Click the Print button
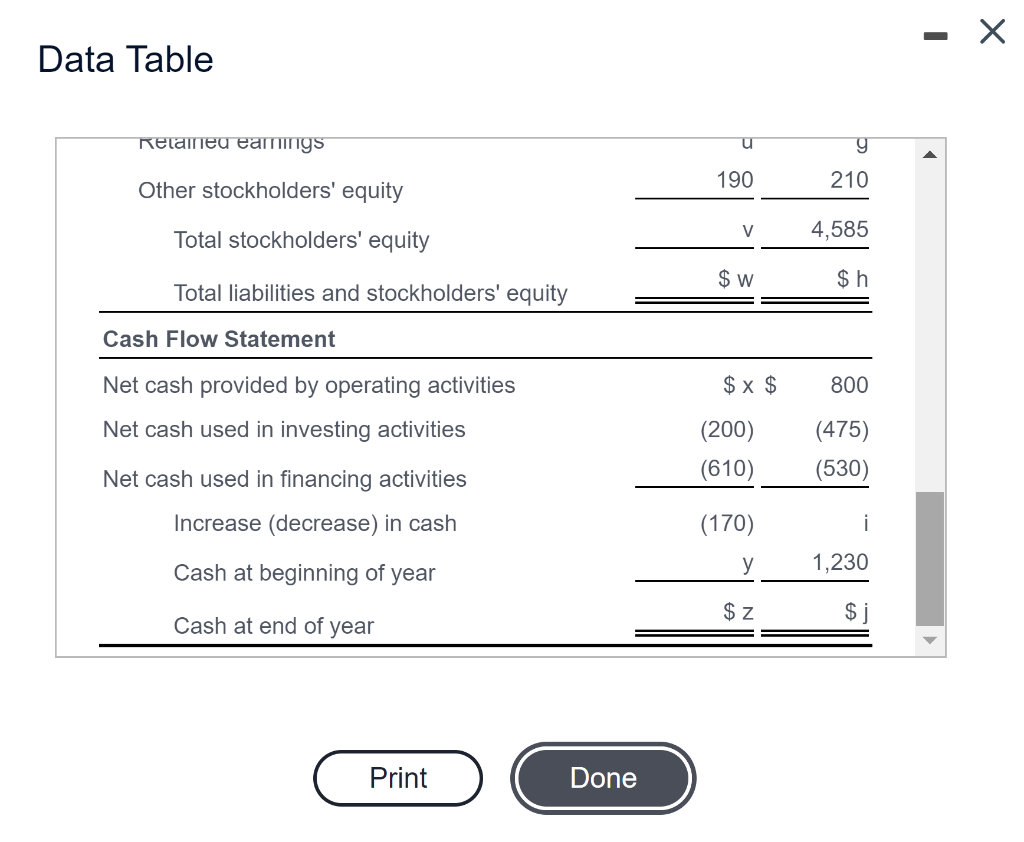The width and height of the screenshot is (1024, 842). tap(398, 778)
